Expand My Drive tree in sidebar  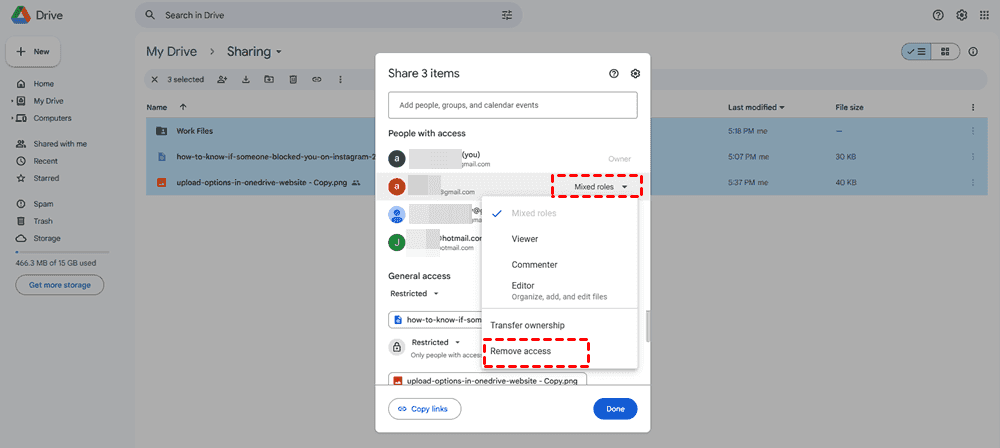[12, 101]
